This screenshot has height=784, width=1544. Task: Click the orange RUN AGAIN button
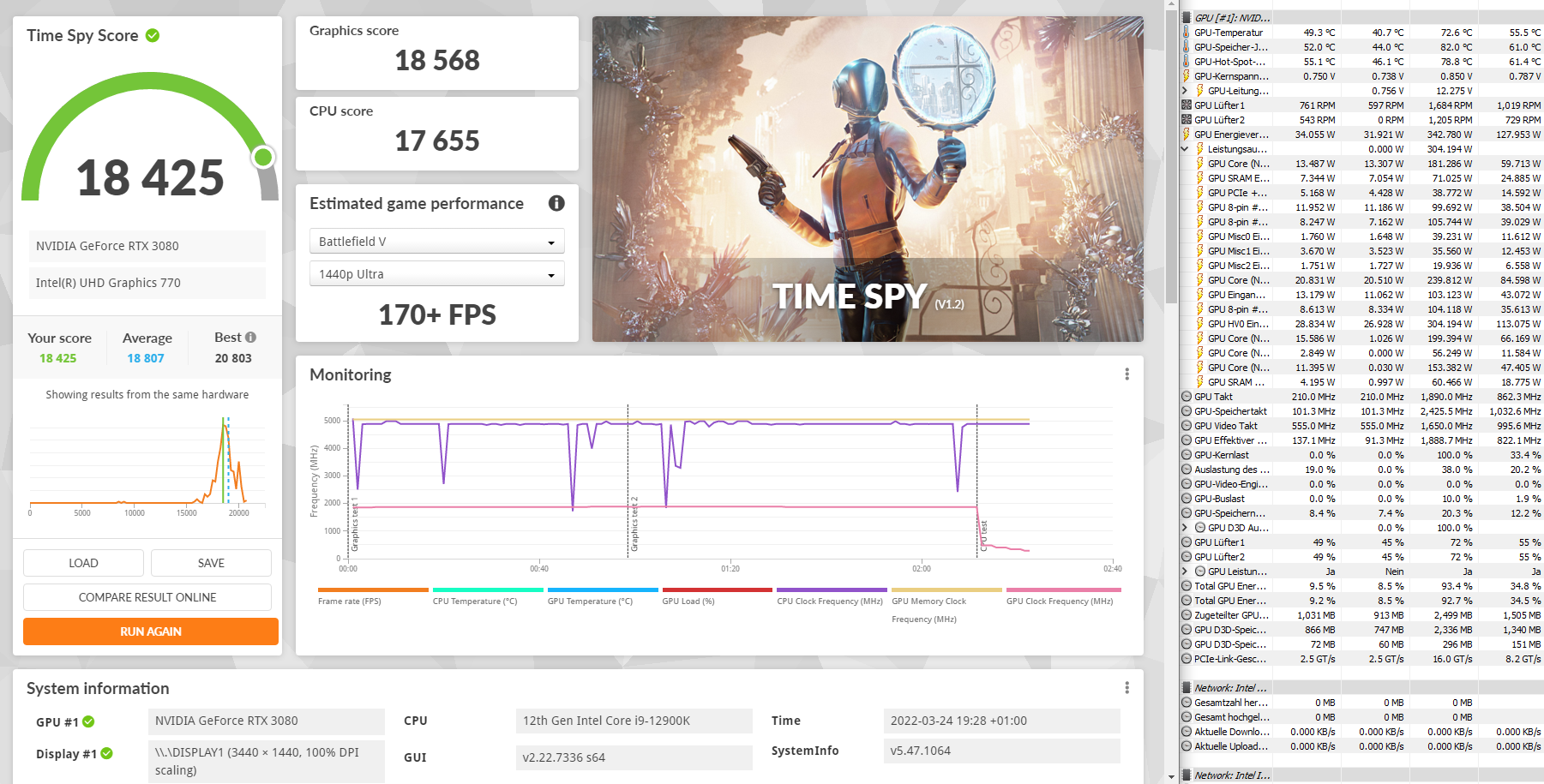[151, 631]
